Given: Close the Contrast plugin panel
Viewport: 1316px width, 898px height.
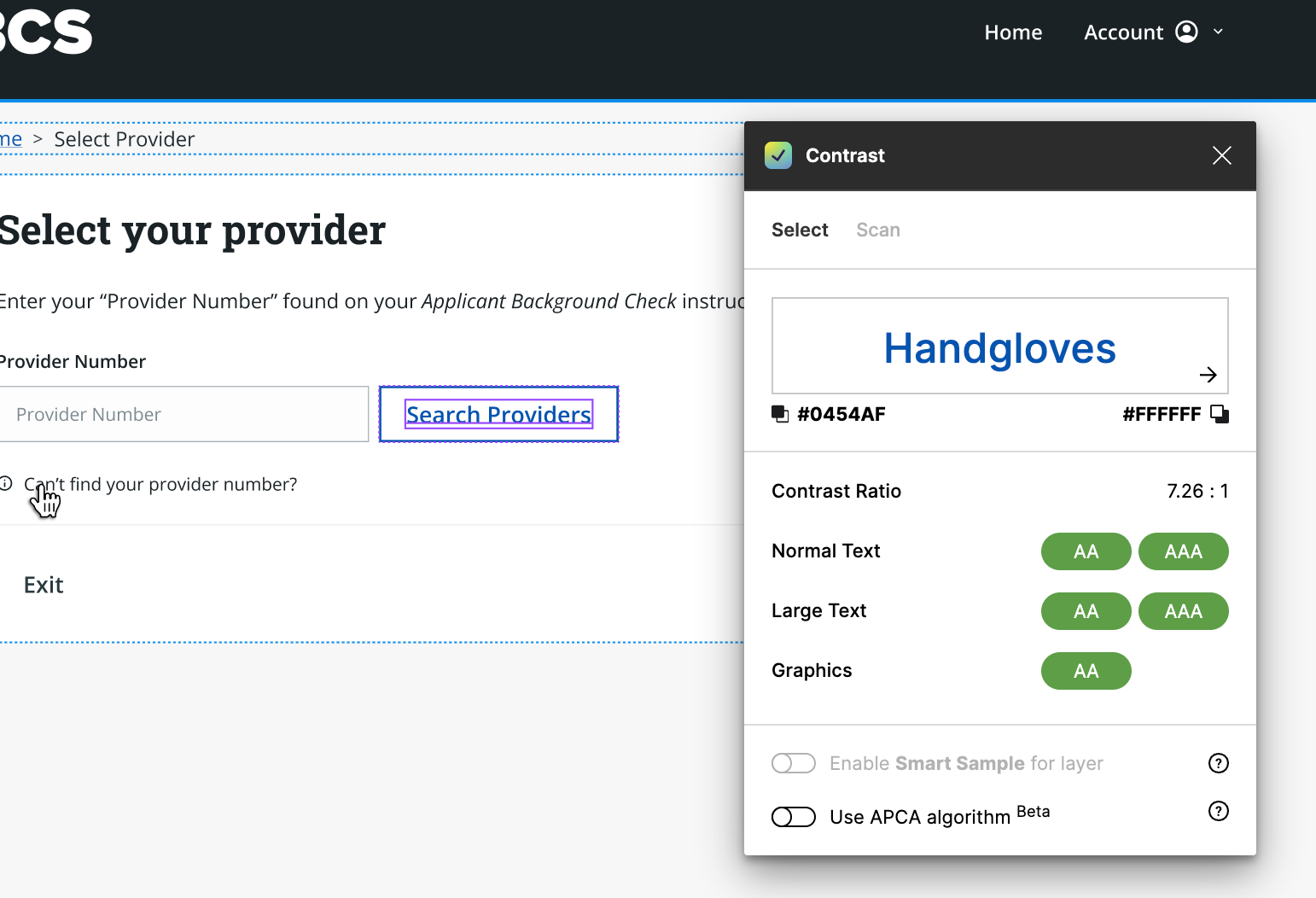Looking at the screenshot, I should (1221, 155).
